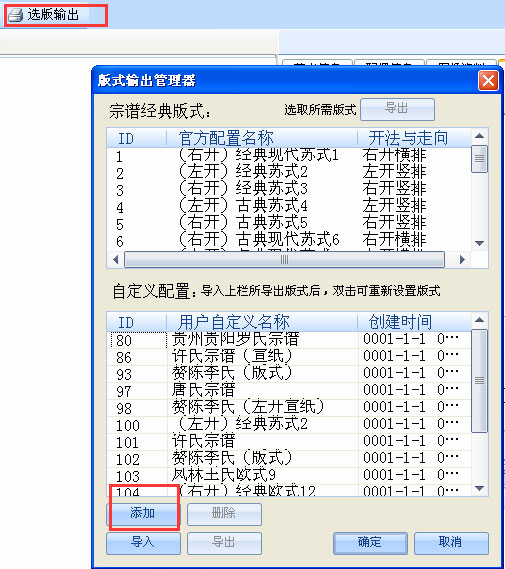Click 用户自定义名称 column header

262,322
